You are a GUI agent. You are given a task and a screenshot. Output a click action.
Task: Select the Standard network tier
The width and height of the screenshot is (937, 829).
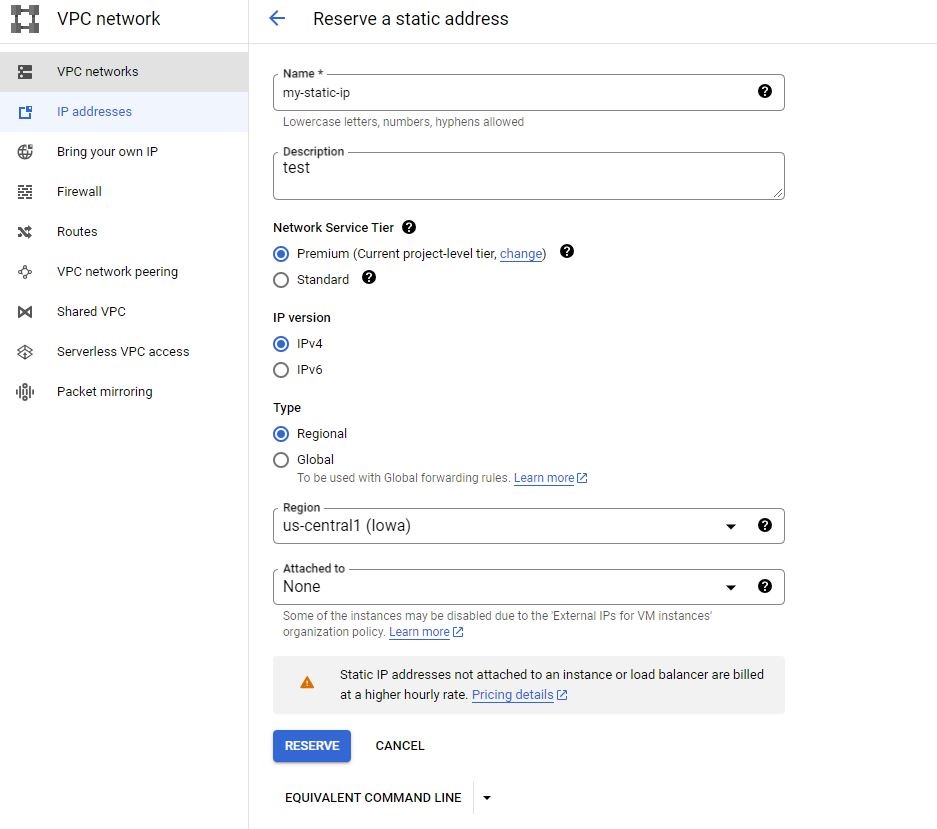(x=281, y=280)
